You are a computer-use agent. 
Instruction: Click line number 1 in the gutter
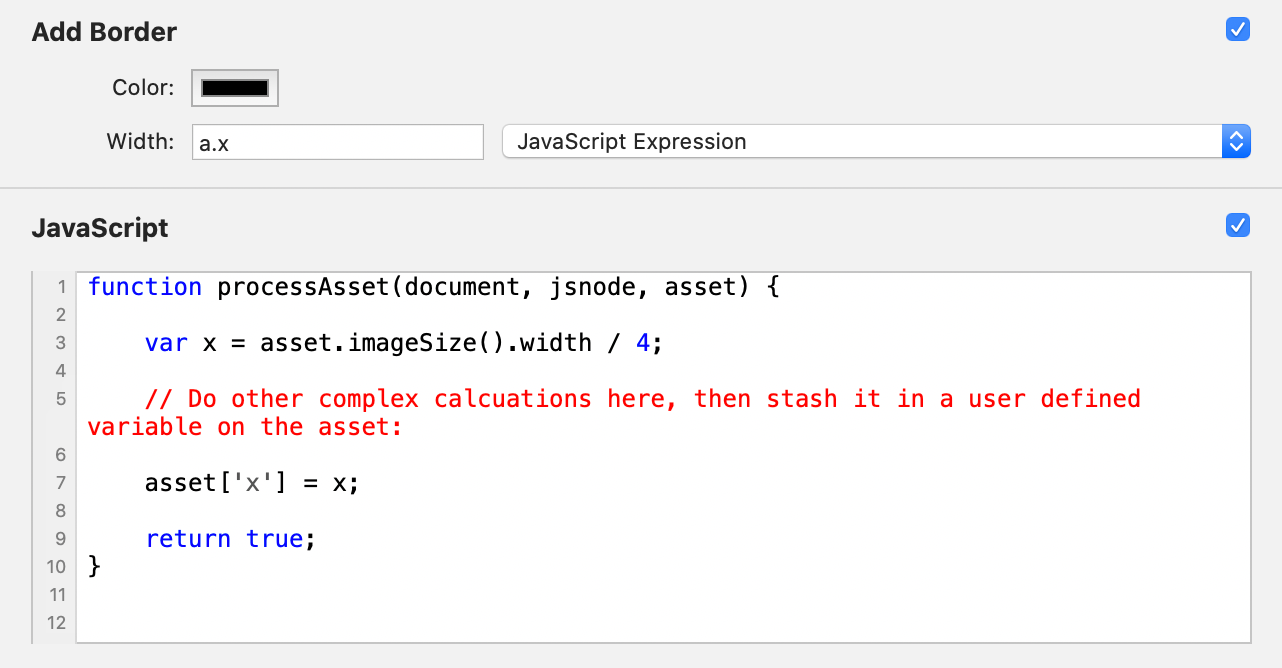pos(61,287)
